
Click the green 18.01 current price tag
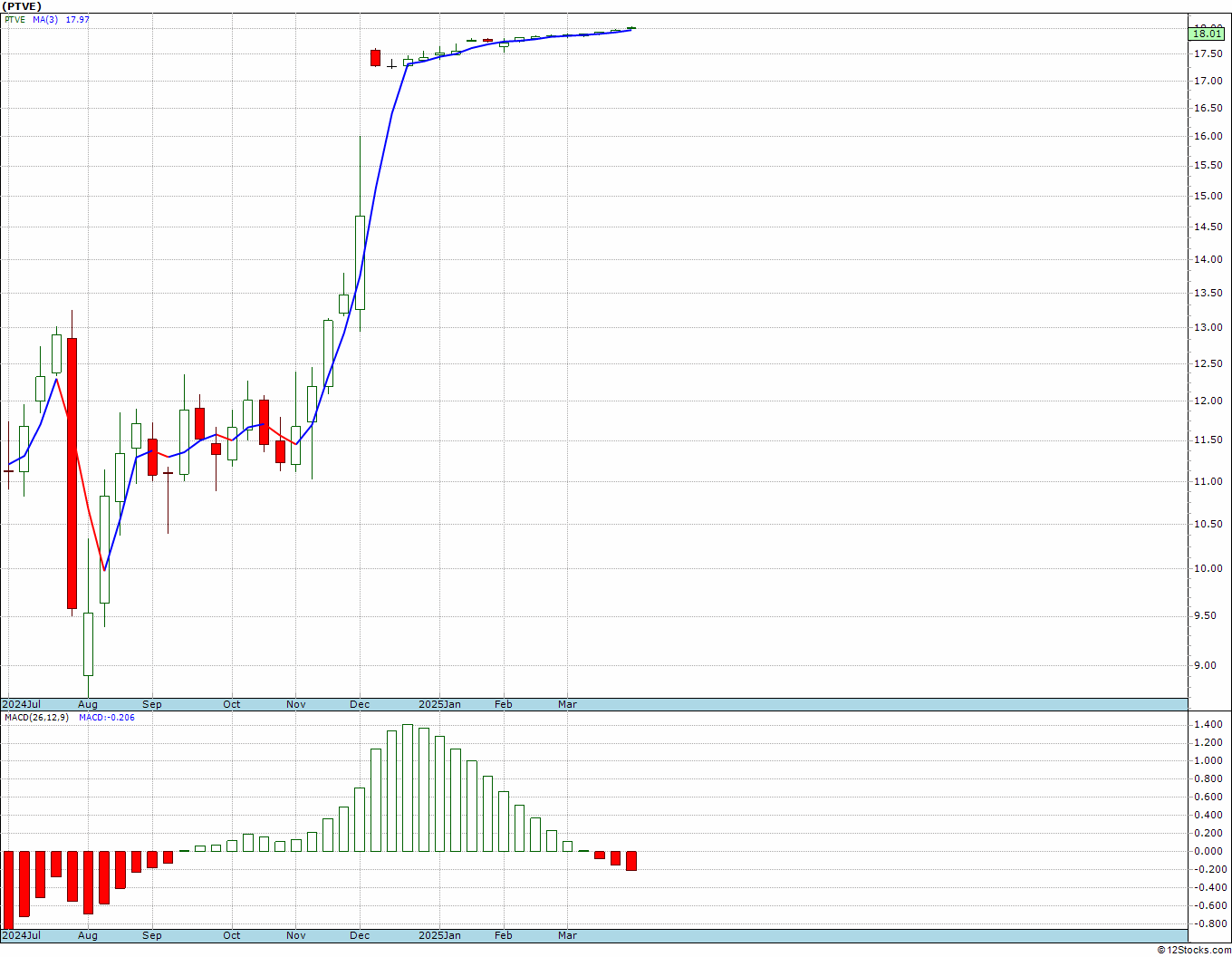click(x=1207, y=34)
